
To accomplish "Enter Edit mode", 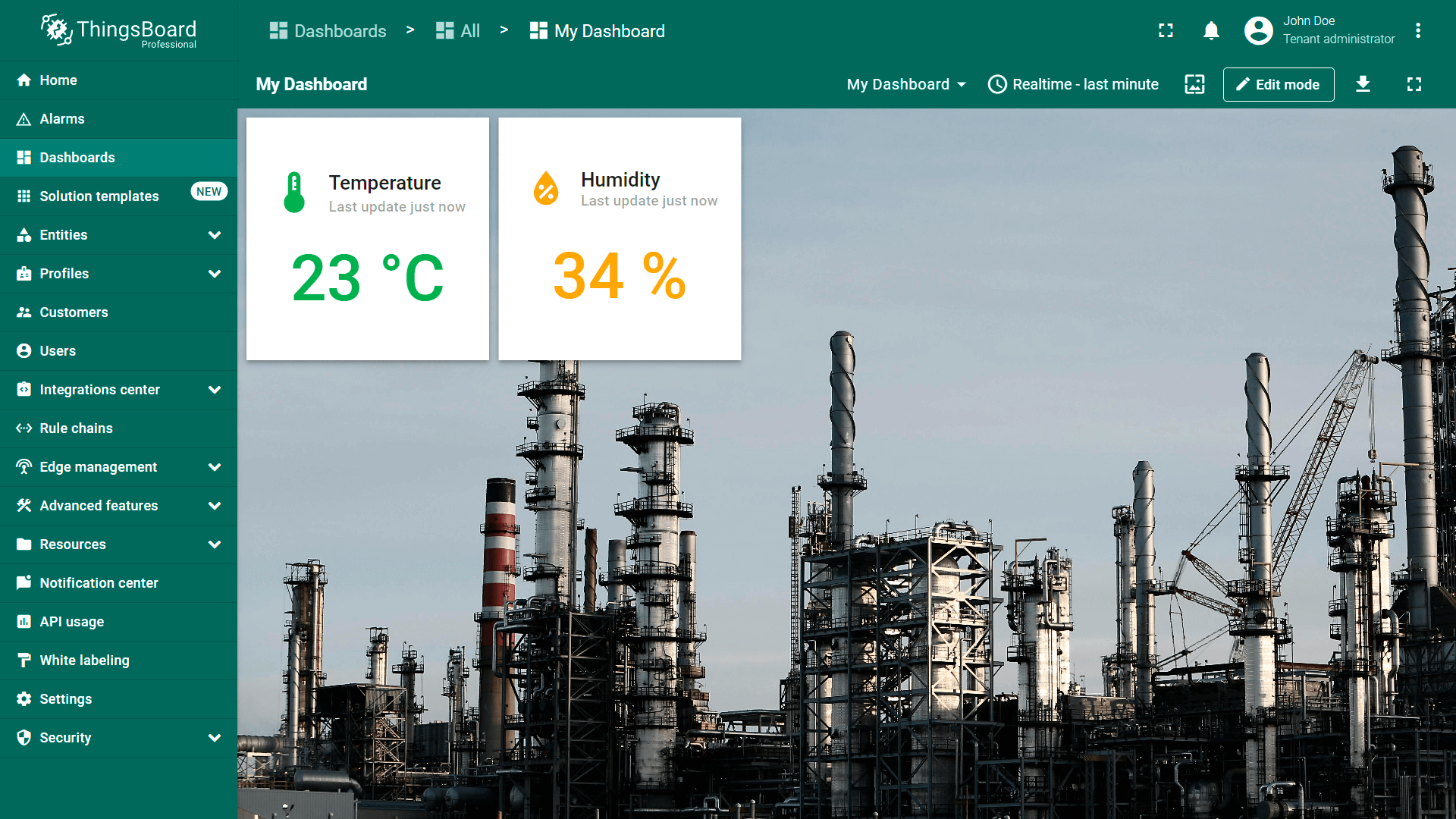I will [x=1278, y=84].
